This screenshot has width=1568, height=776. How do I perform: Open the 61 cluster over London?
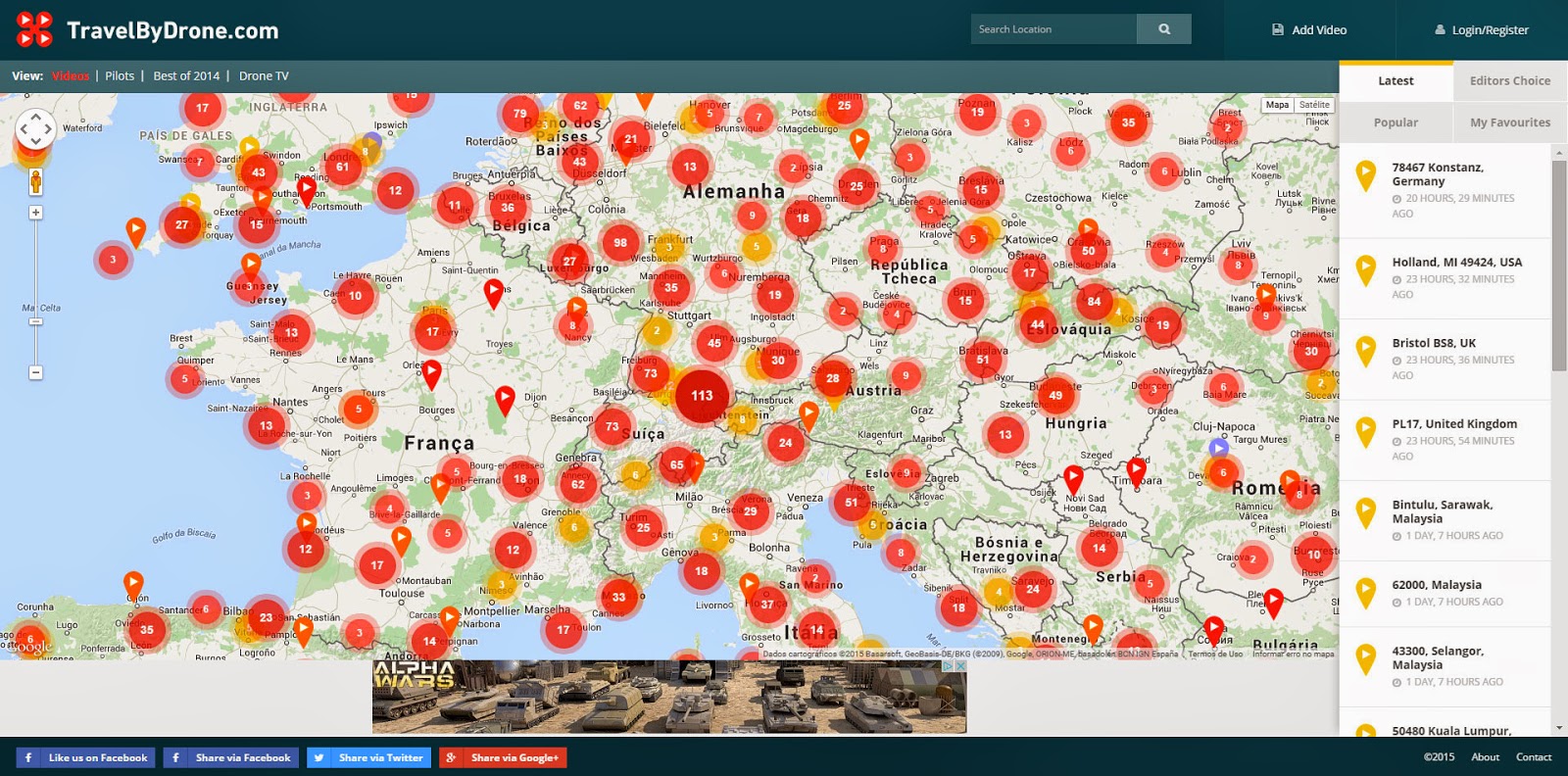point(342,167)
